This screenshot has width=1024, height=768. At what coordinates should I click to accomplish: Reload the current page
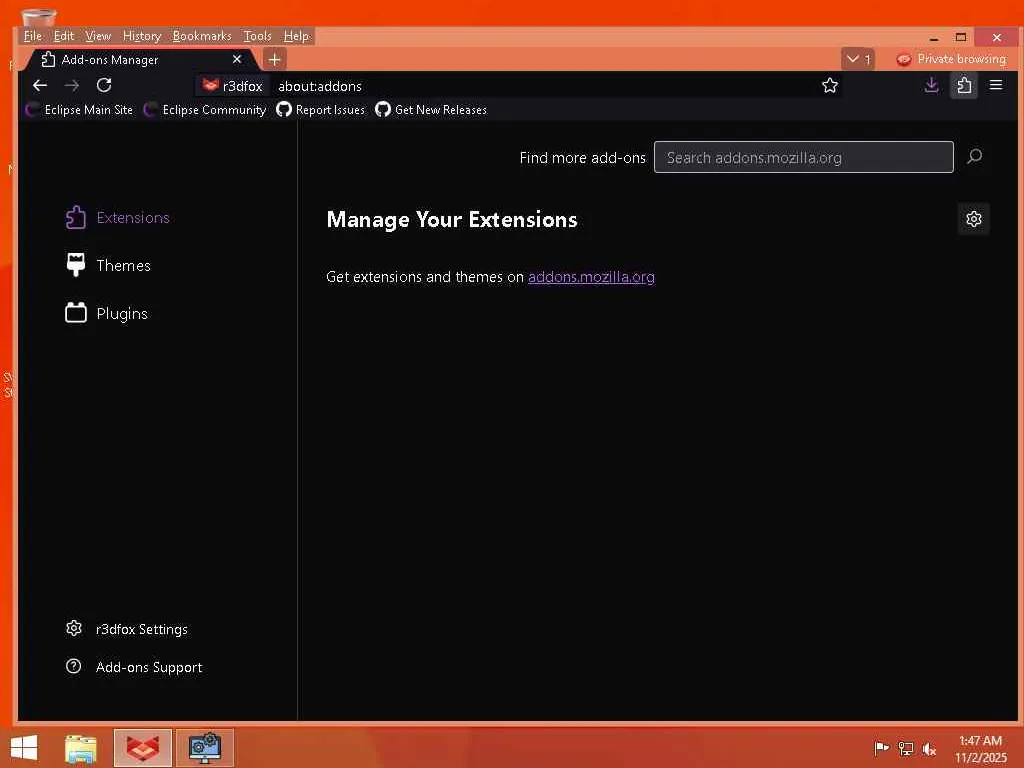click(x=104, y=86)
